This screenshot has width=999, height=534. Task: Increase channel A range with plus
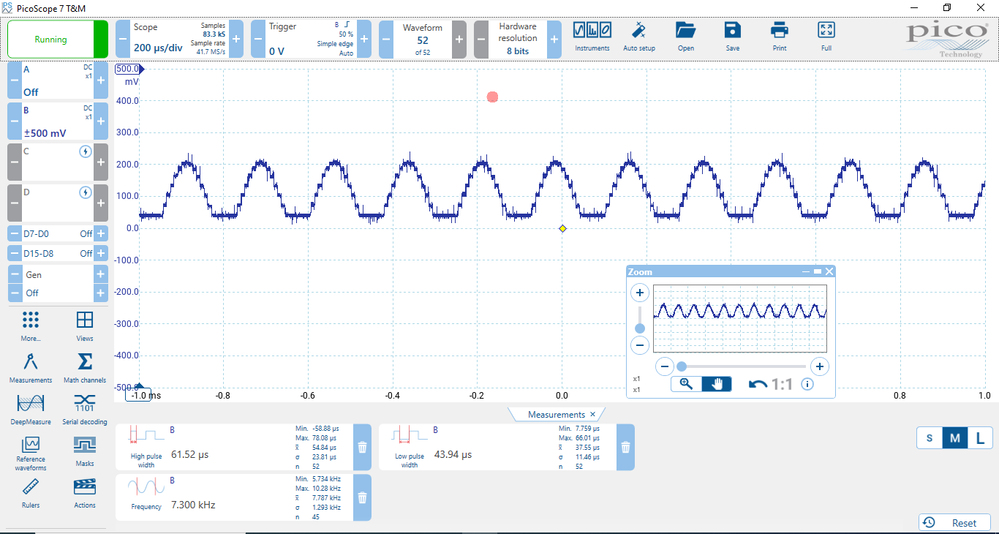tap(101, 80)
